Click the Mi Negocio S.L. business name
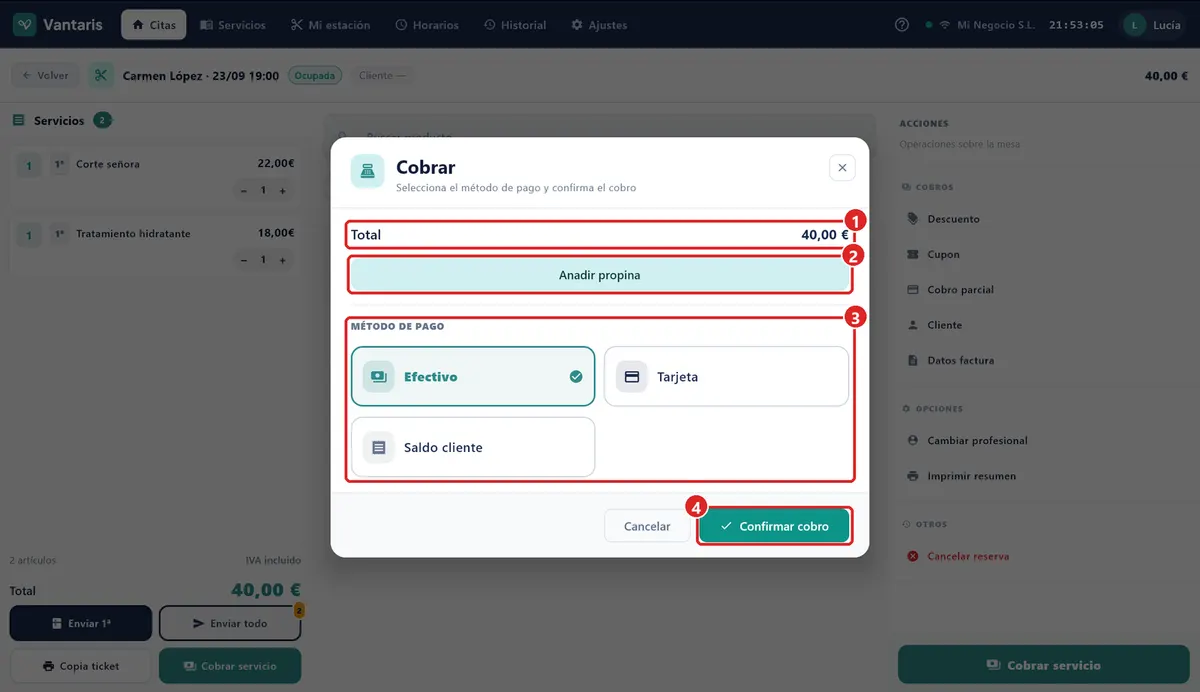Image resolution: width=1200 pixels, height=692 pixels. (994, 25)
